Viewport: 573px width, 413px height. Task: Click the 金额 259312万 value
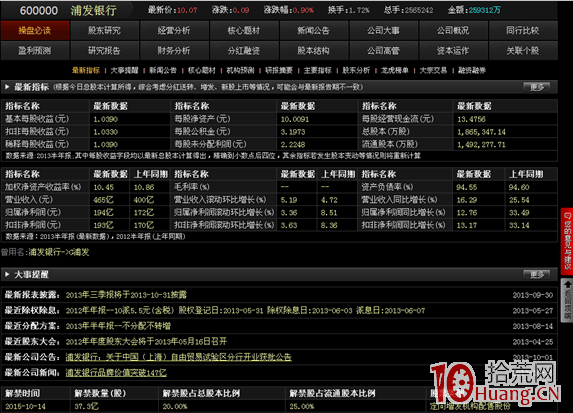tap(485, 10)
